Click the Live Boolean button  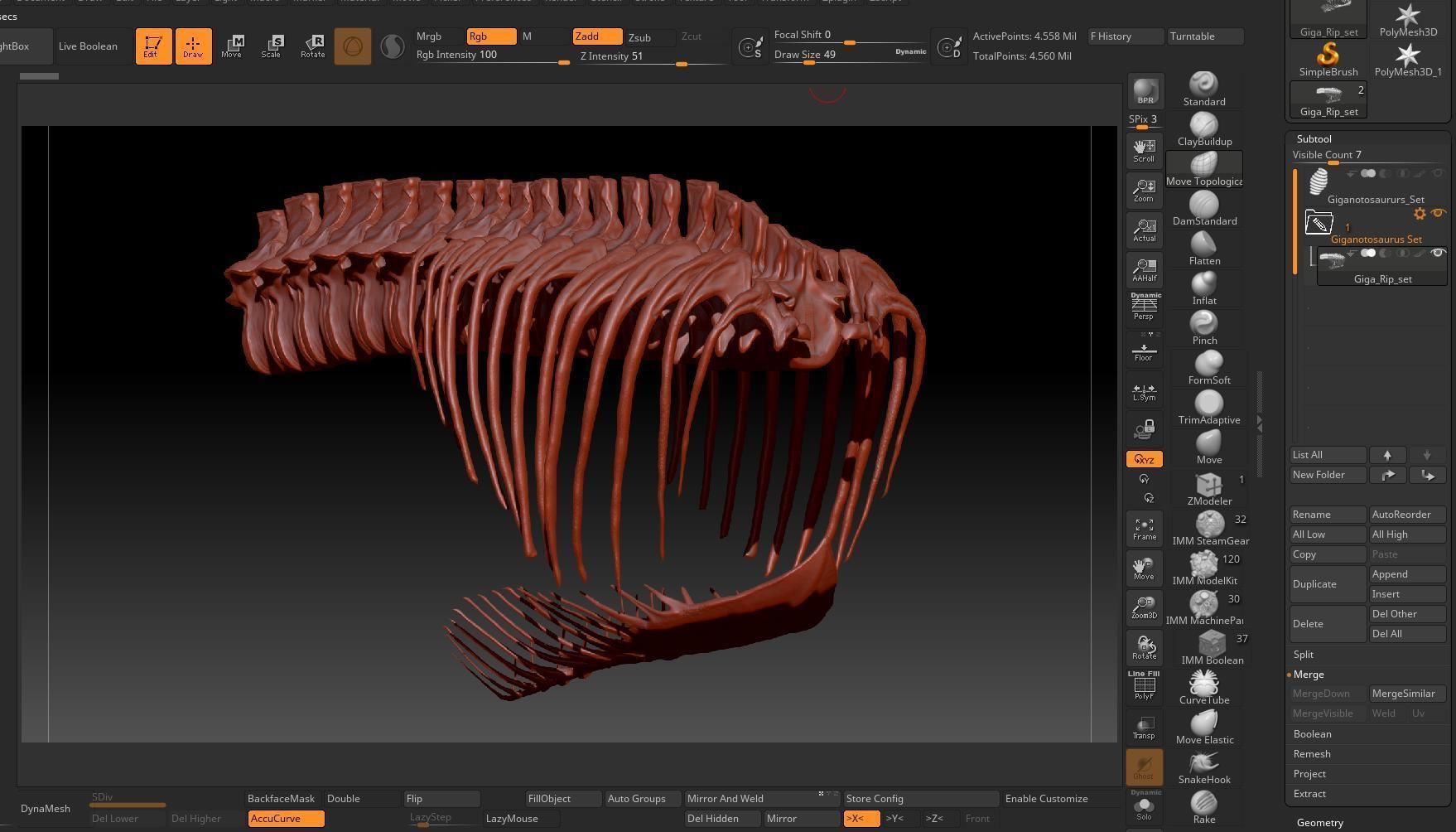click(x=88, y=46)
